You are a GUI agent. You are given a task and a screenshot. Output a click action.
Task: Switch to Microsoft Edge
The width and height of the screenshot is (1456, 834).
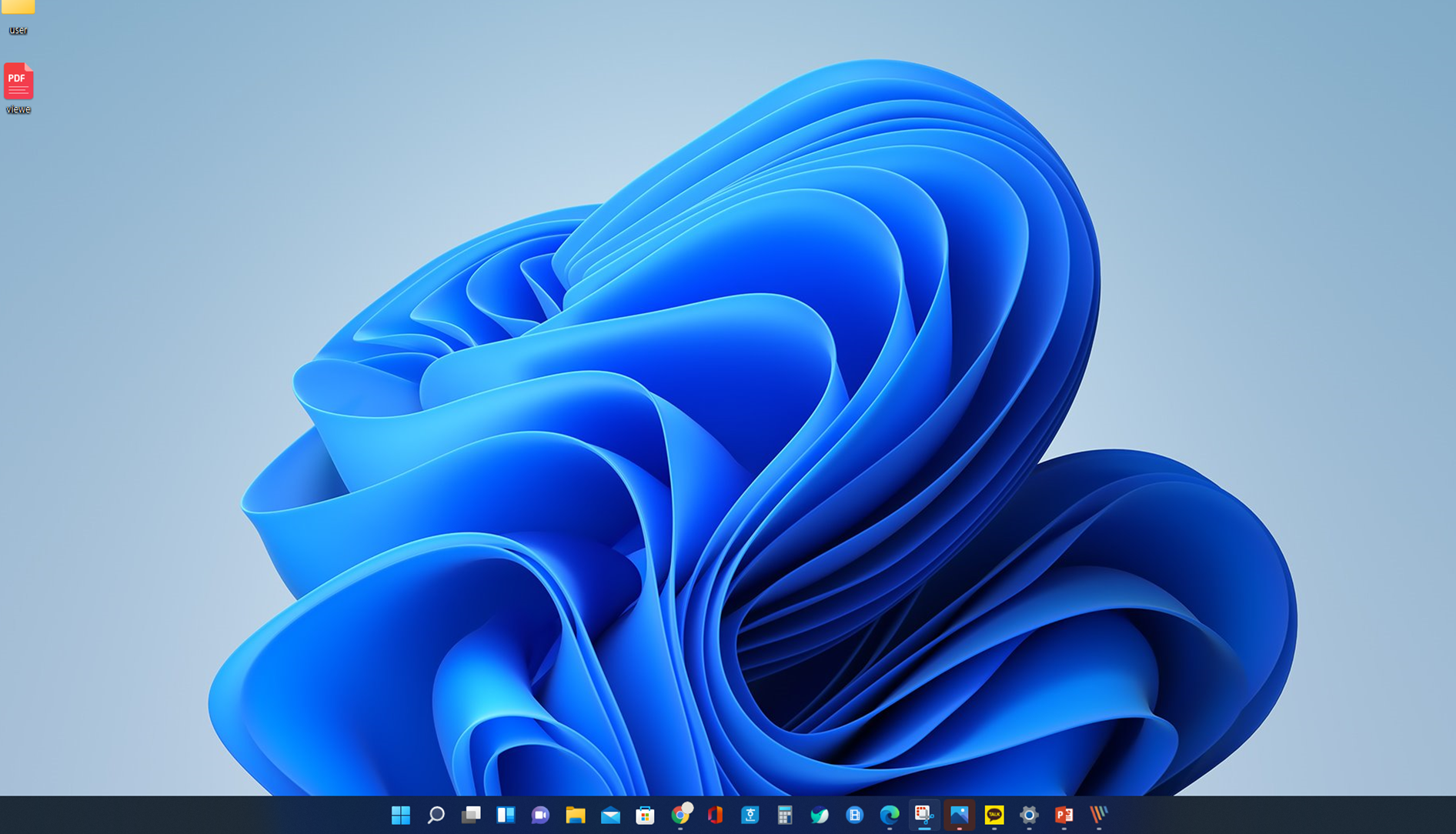[x=890, y=815]
